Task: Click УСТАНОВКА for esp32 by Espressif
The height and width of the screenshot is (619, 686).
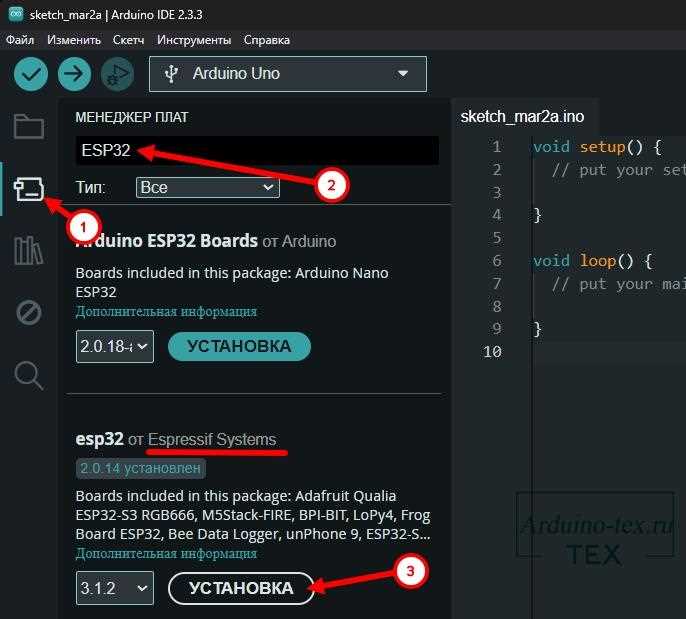Action: [241, 588]
